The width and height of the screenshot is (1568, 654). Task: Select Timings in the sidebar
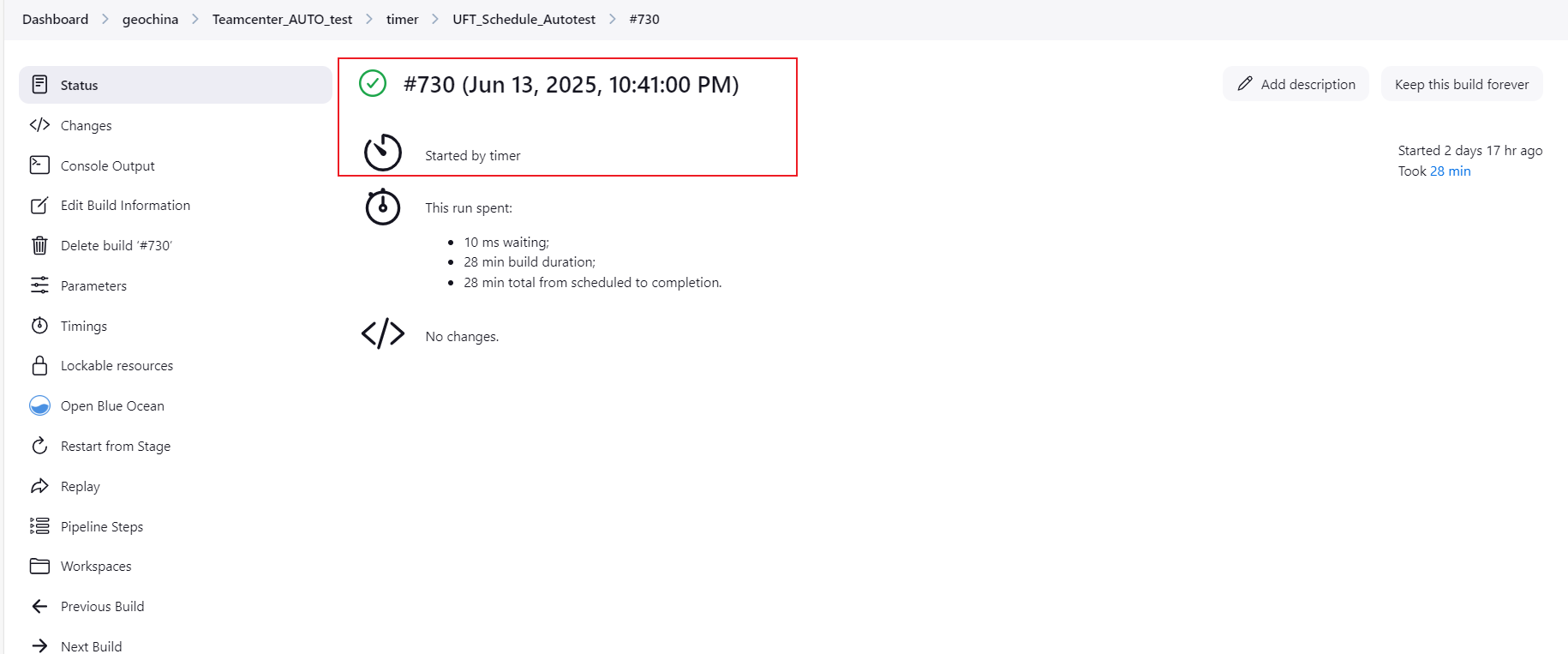pyautogui.click(x=84, y=326)
